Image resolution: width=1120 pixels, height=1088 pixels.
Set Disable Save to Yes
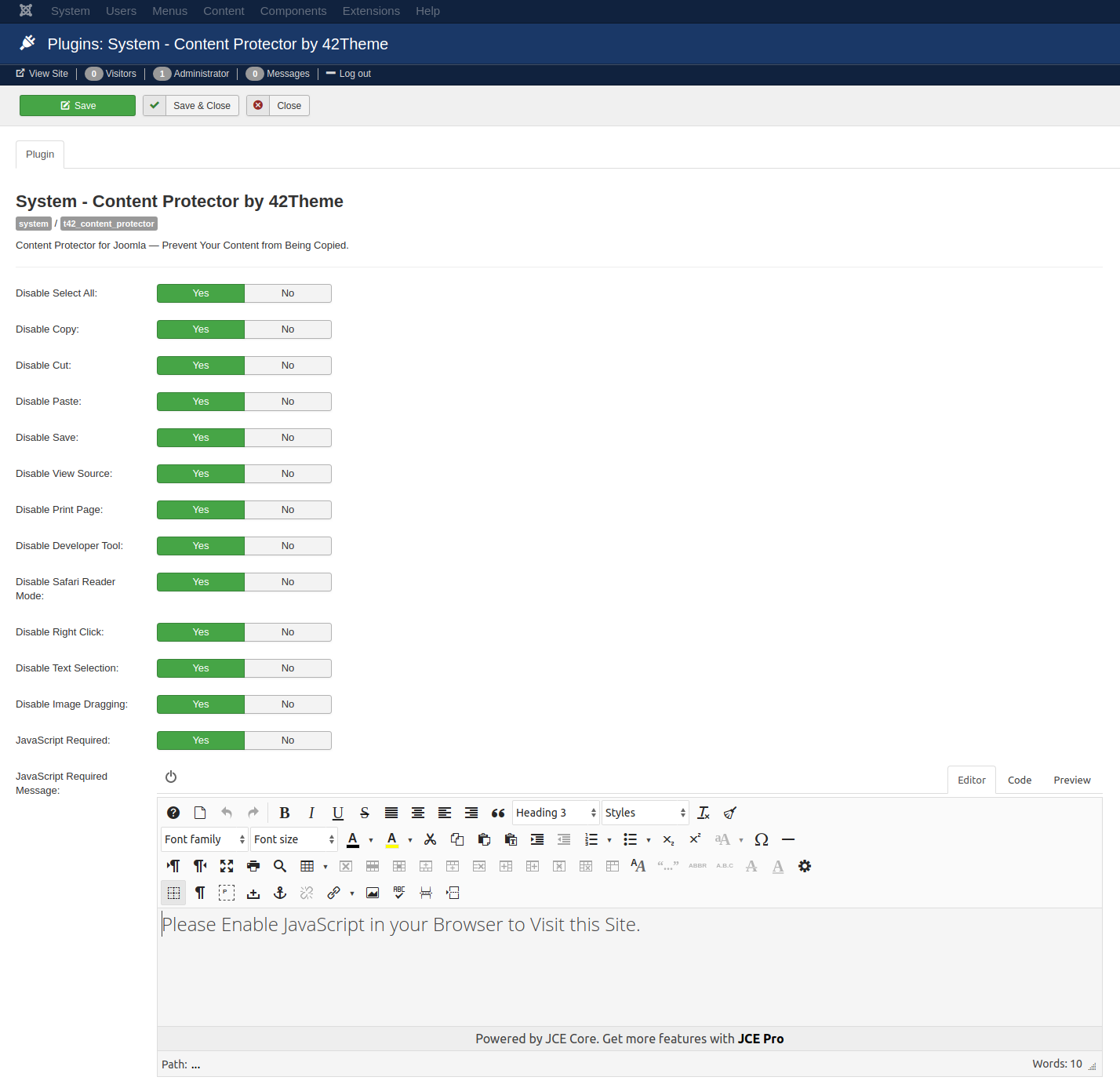point(201,438)
